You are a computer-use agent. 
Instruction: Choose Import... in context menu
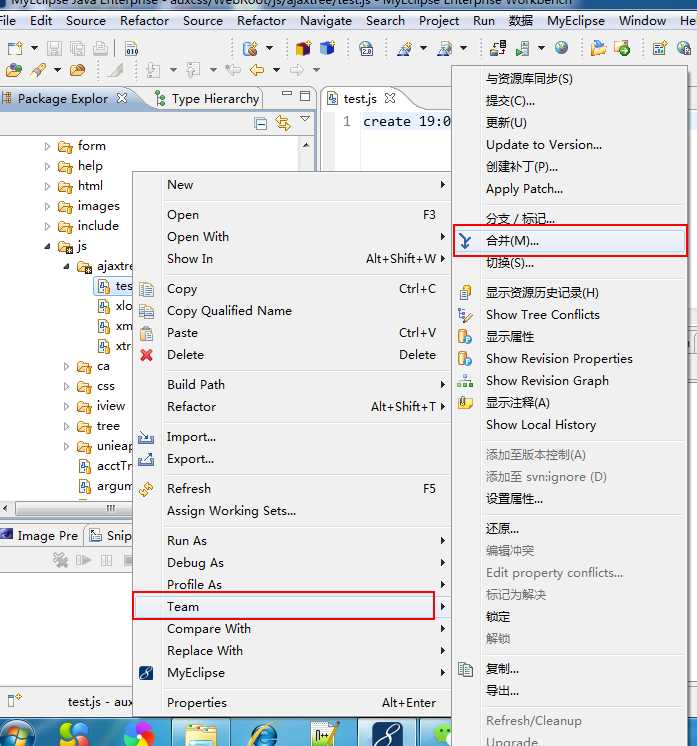(291, 437)
